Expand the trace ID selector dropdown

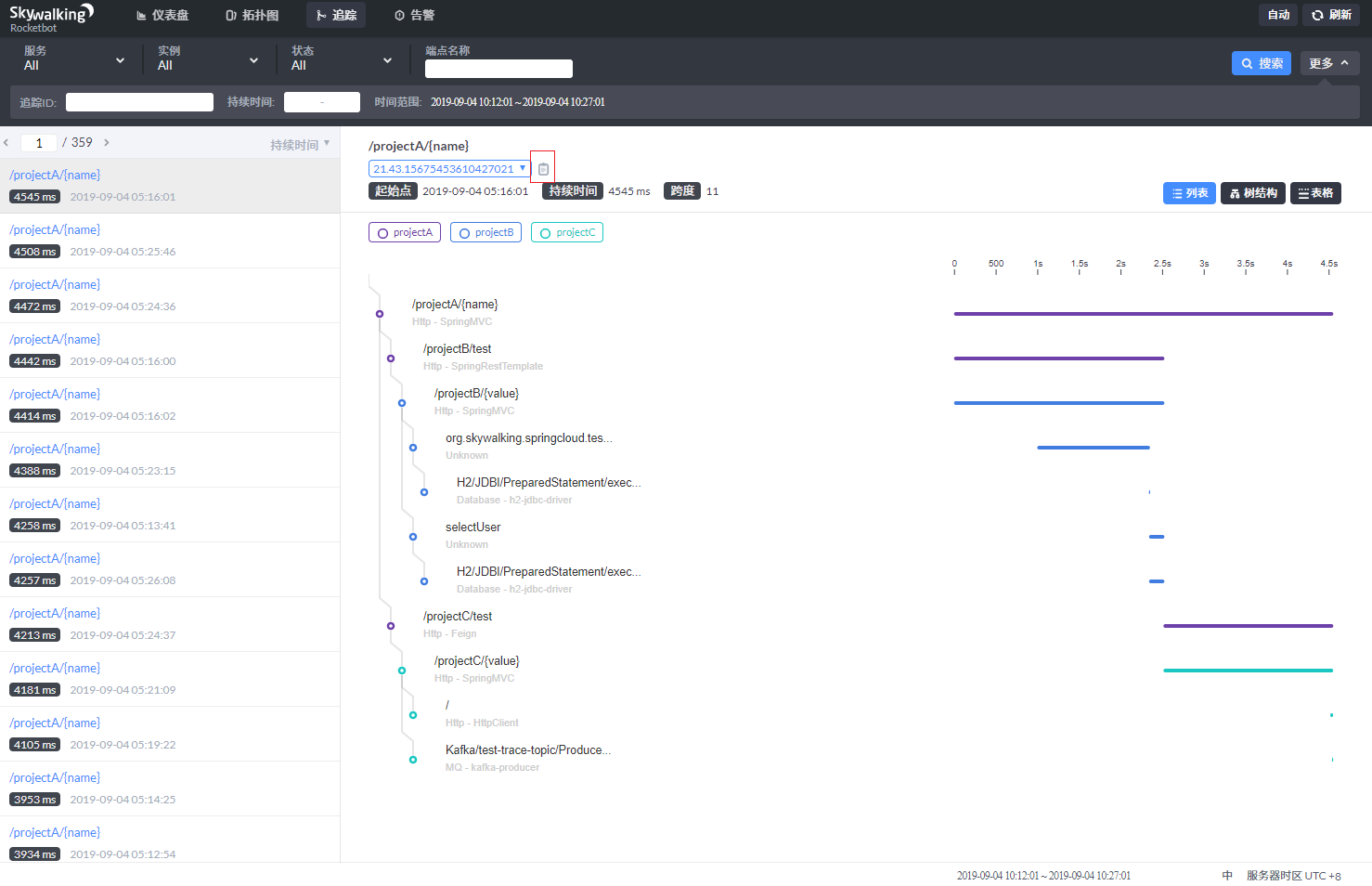pyautogui.click(x=449, y=169)
